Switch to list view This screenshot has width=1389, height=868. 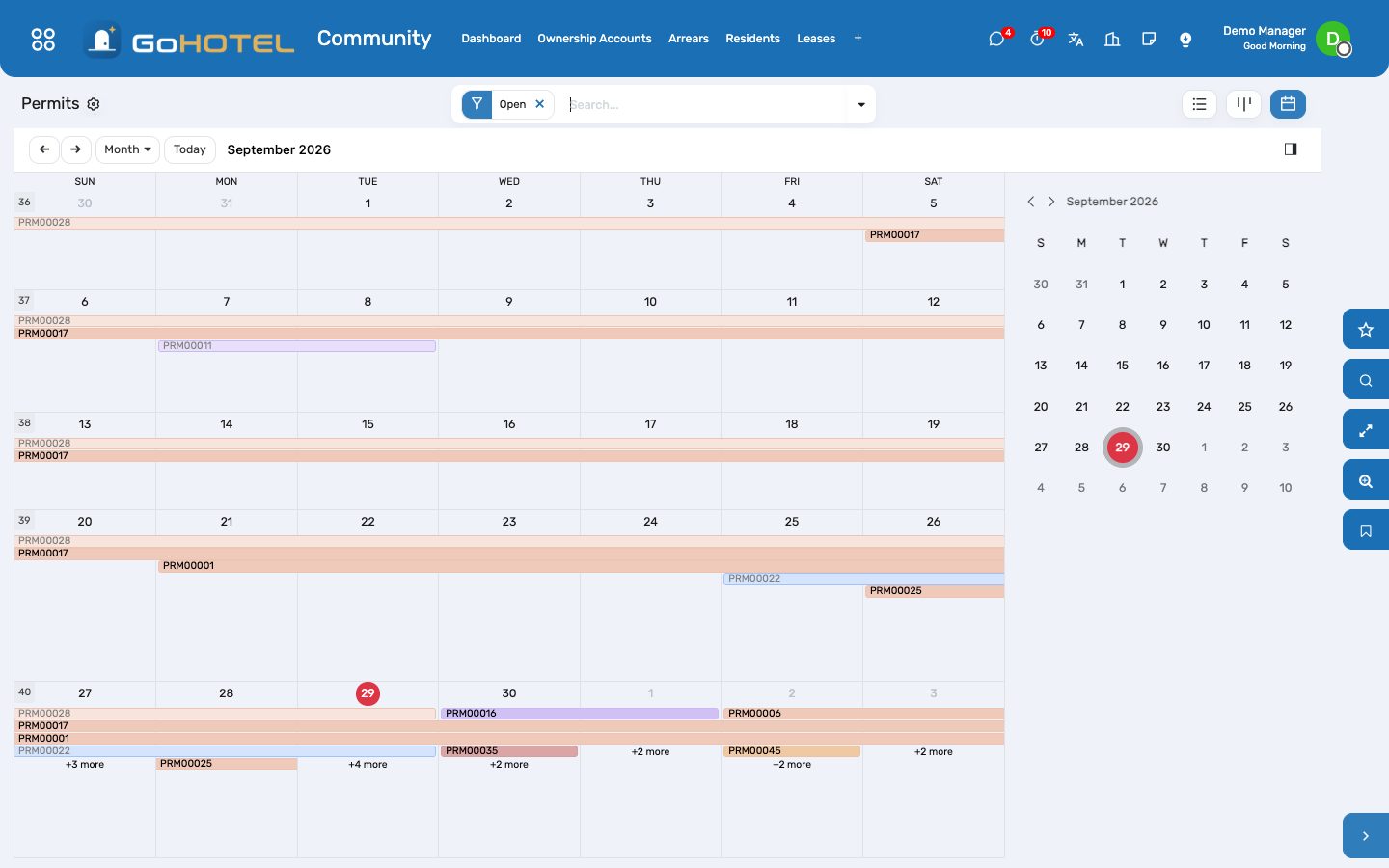pyautogui.click(x=1199, y=104)
